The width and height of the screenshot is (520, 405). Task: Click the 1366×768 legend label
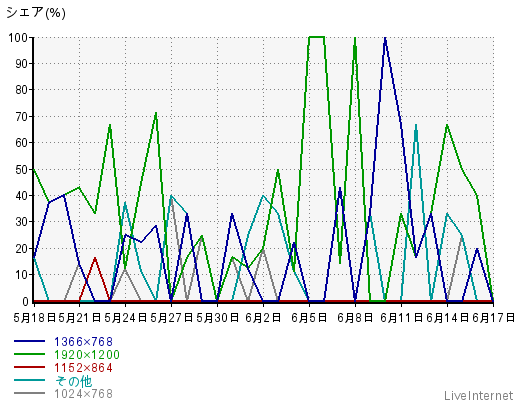pos(83,342)
